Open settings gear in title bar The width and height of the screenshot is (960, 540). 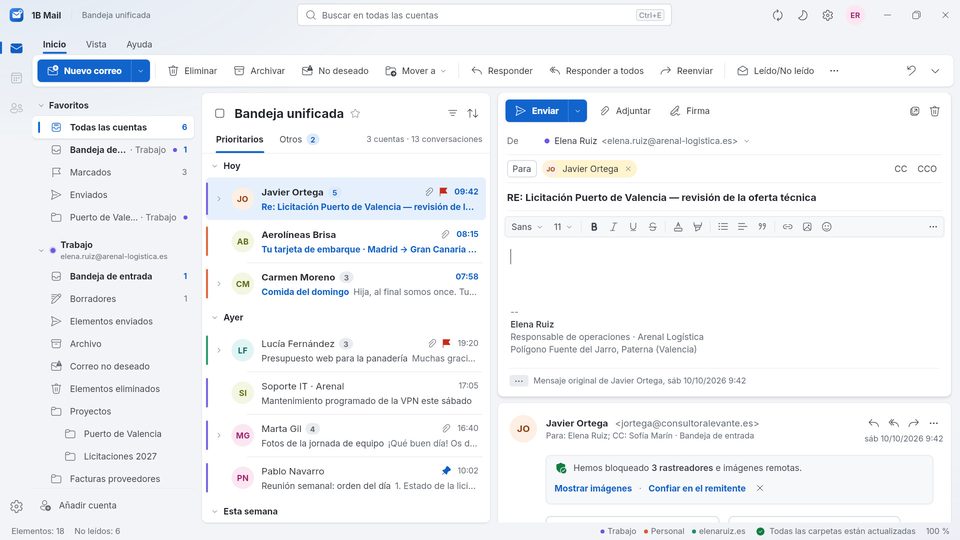pos(828,15)
